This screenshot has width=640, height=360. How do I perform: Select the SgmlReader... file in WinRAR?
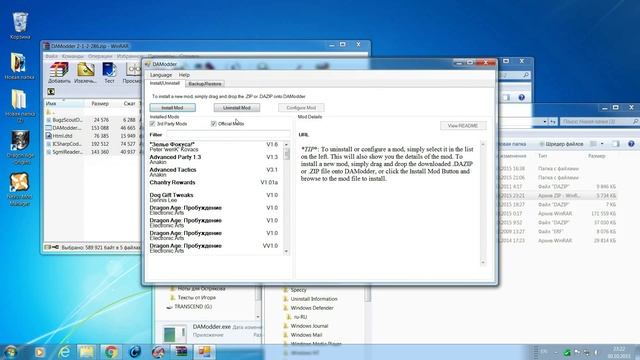(x=64, y=152)
